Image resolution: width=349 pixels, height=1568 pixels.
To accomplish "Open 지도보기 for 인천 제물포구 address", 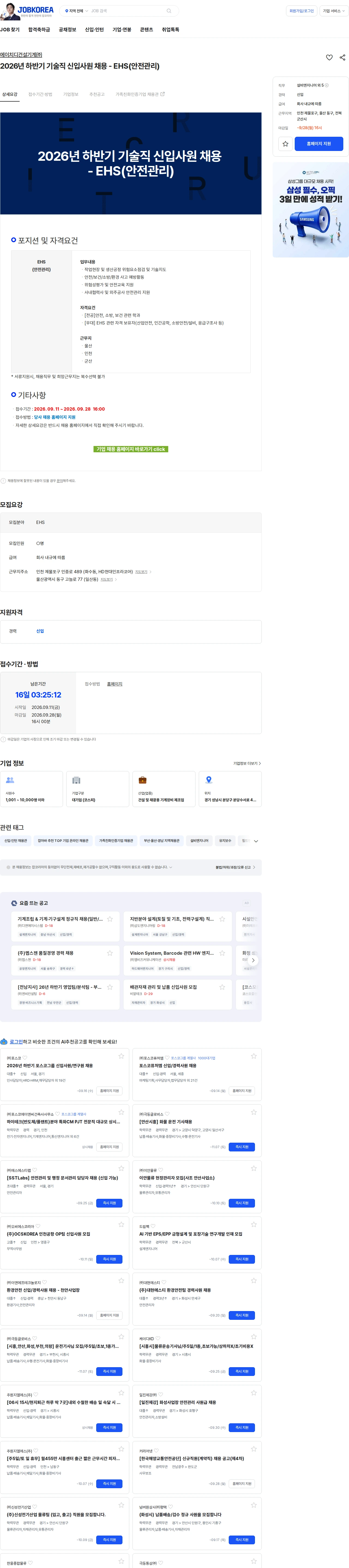I will pos(143,572).
